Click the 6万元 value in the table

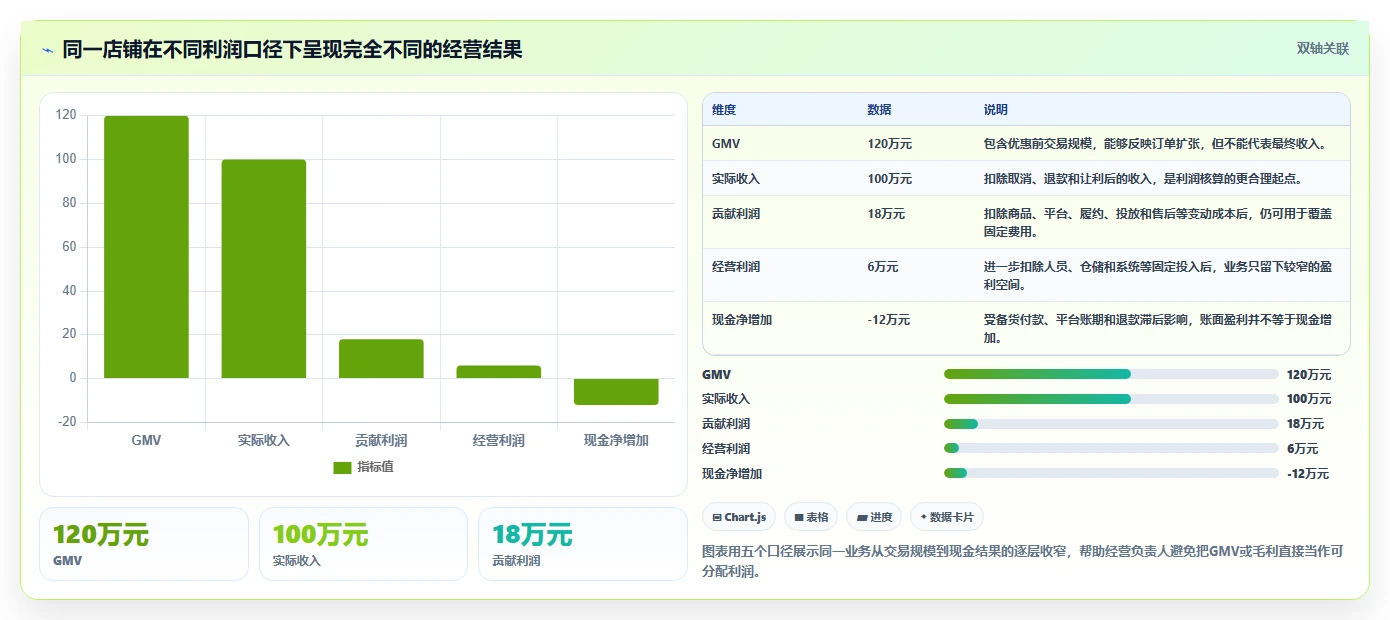click(x=883, y=267)
